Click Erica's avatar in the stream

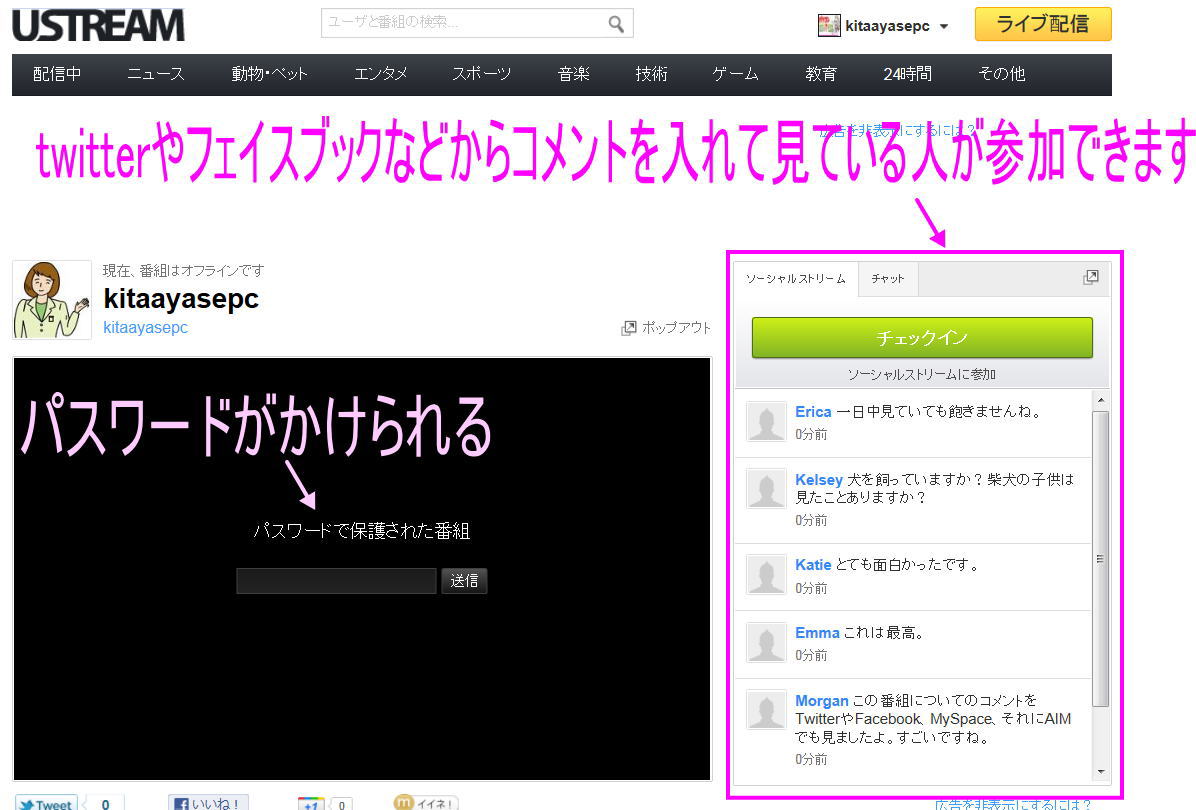(x=766, y=422)
